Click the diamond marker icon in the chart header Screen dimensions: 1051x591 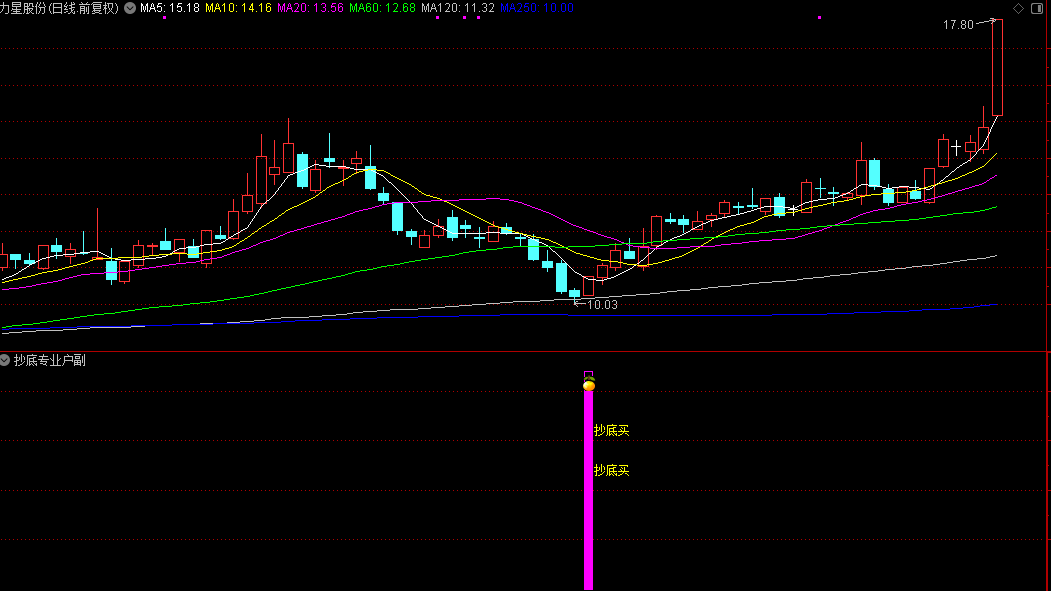tap(1018, 8)
